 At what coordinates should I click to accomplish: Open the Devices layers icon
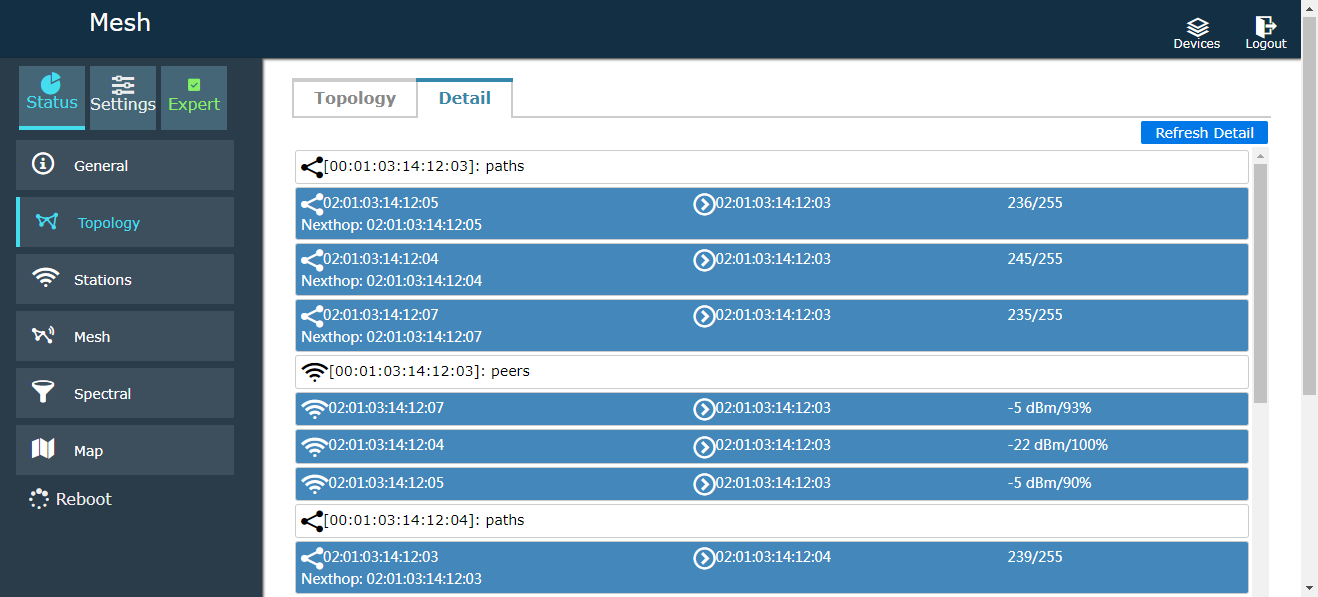[x=1196, y=27]
